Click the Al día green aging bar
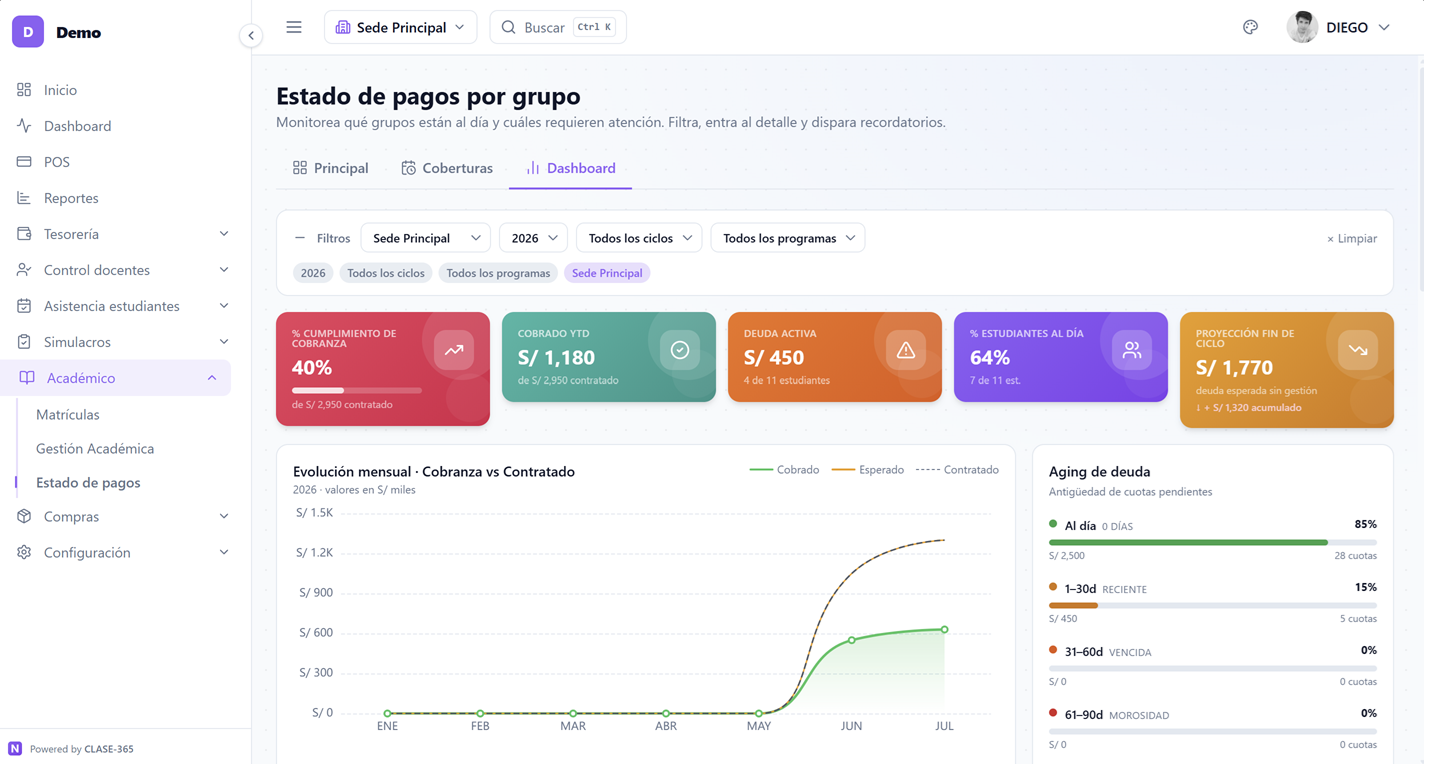Screen dimensions: 1430x764 click(x=1188, y=543)
